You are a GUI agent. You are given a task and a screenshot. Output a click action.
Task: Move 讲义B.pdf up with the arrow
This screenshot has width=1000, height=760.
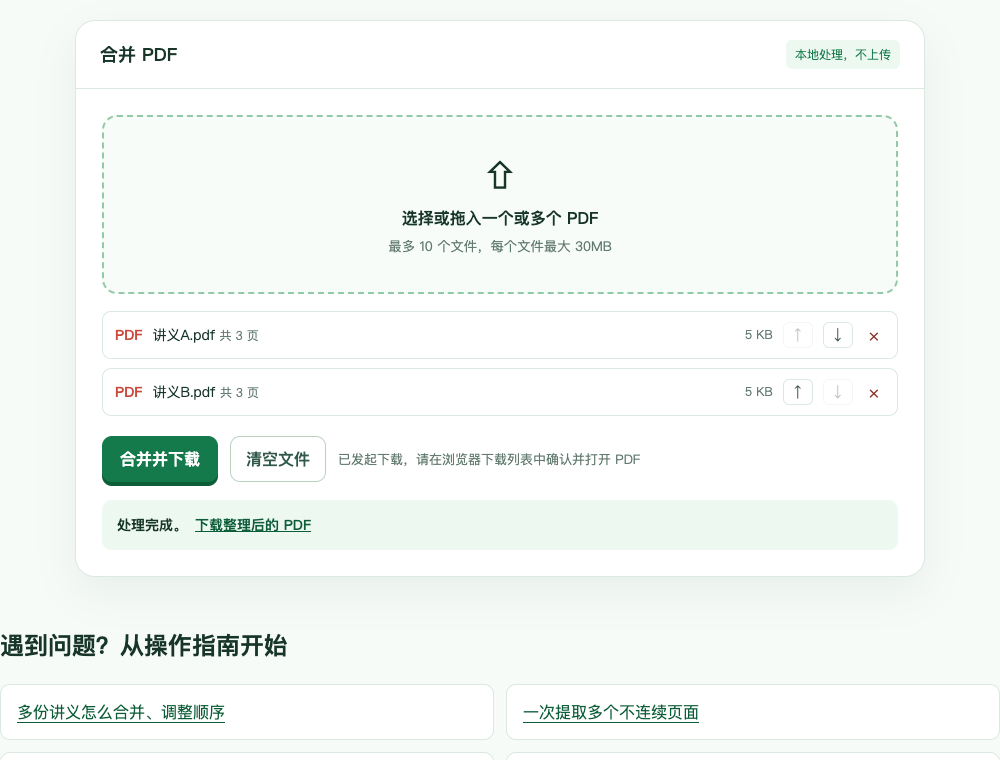[x=797, y=392]
